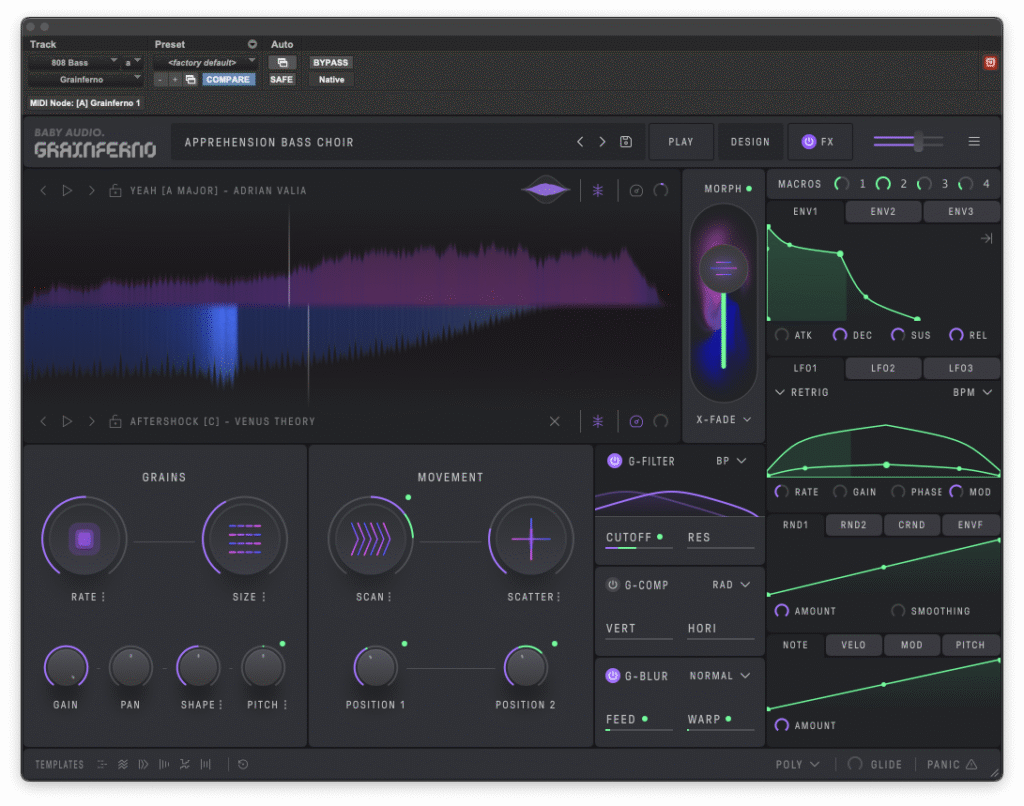Select the VELO tab
The image size is (1024, 806).
point(853,645)
